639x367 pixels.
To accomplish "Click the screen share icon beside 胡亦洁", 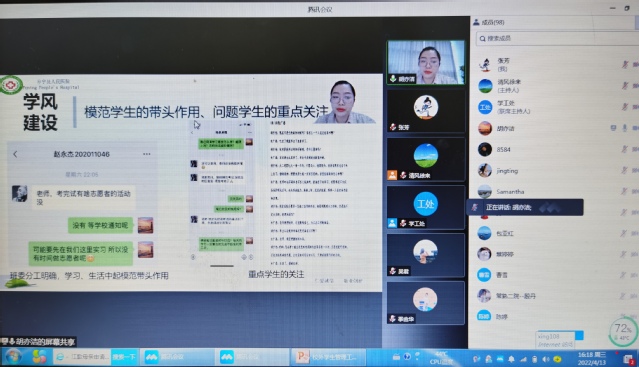I will (x=613, y=128).
